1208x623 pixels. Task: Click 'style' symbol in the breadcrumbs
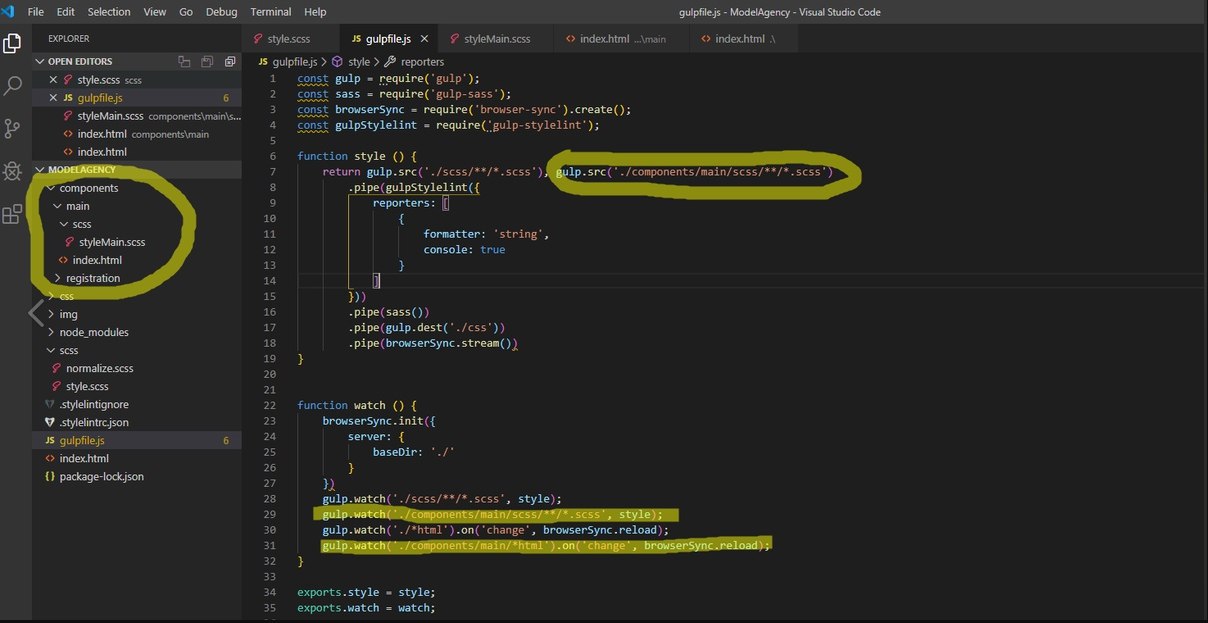pos(358,62)
